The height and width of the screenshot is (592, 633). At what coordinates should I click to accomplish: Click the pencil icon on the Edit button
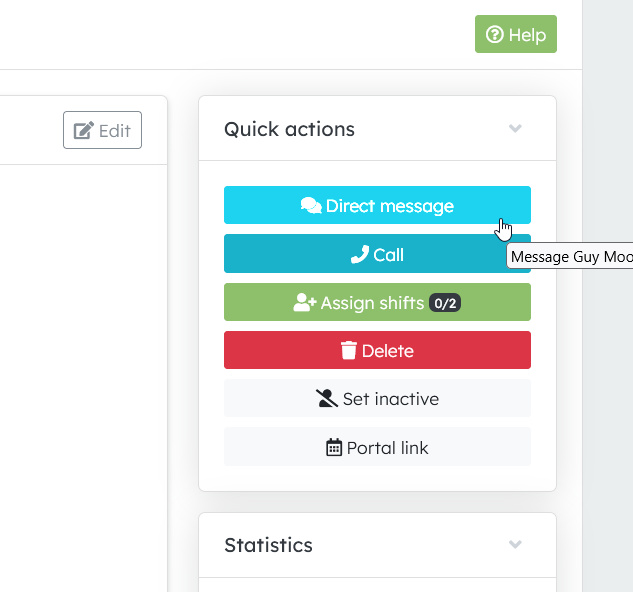click(x=84, y=131)
